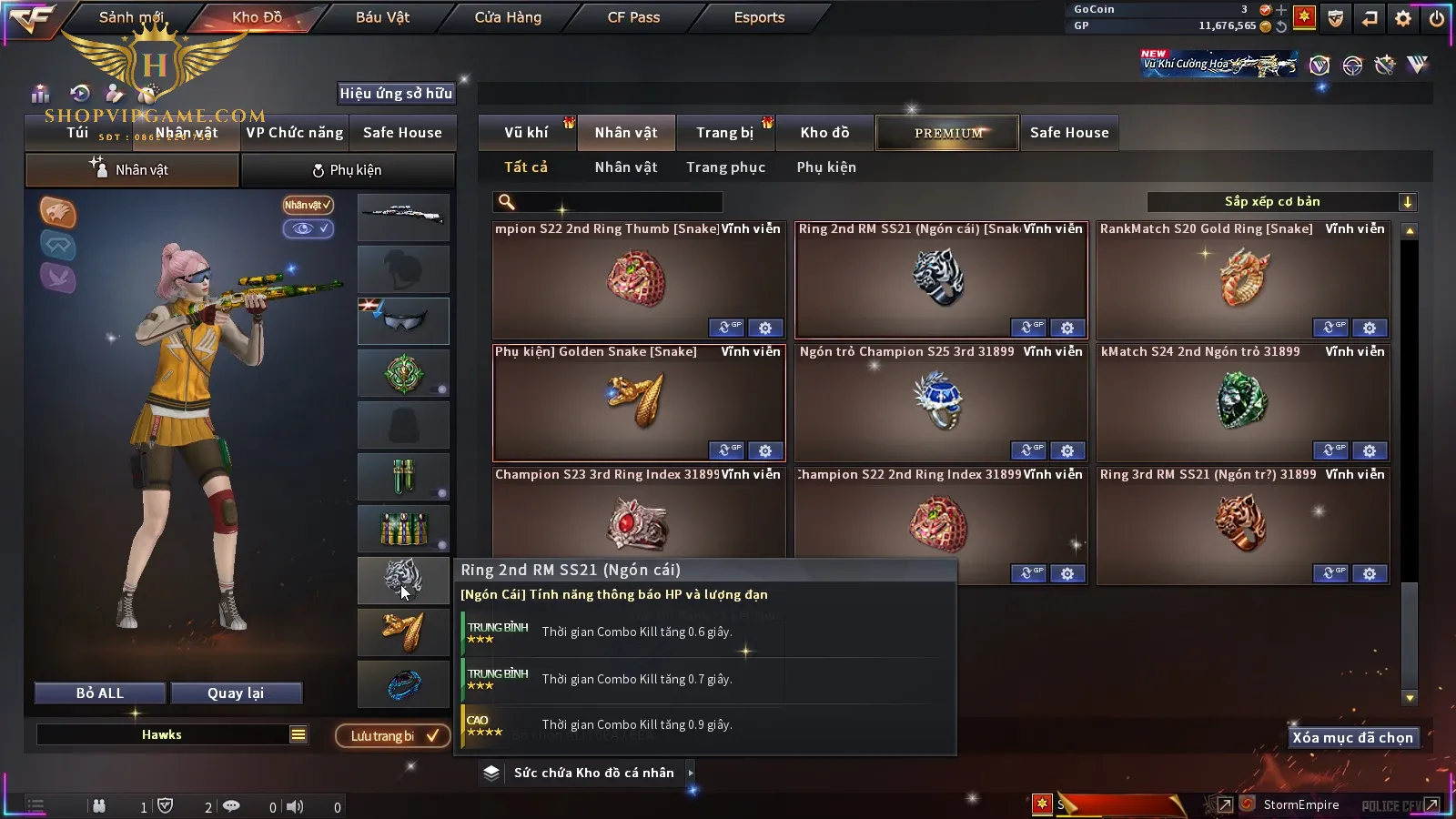Open gear options for RankMatch S20 Gold Ring
Image resolution: width=1456 pixels, height=819 pixels.
click(x=1370, y=328)
